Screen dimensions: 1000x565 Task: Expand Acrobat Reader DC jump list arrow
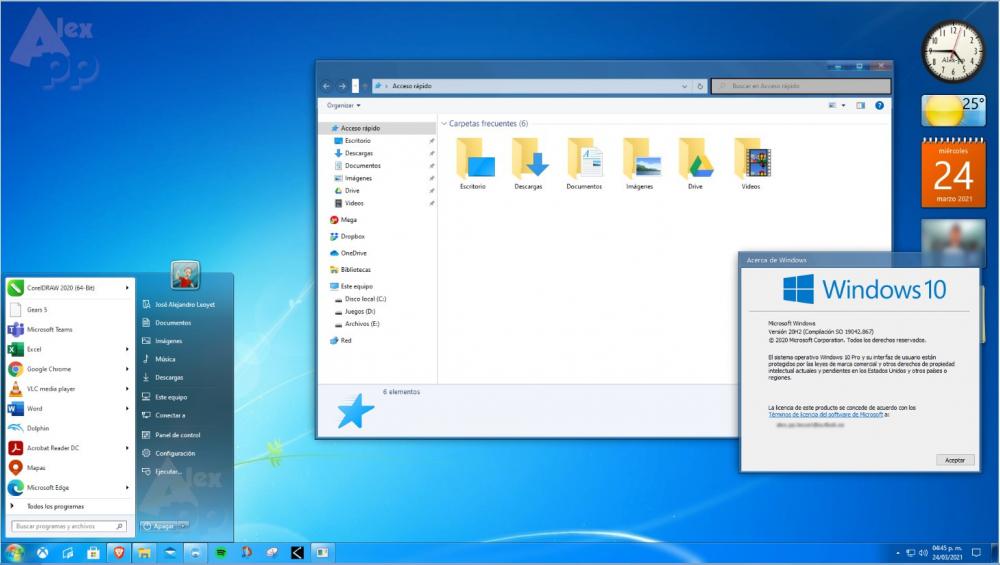click(127, 448)
